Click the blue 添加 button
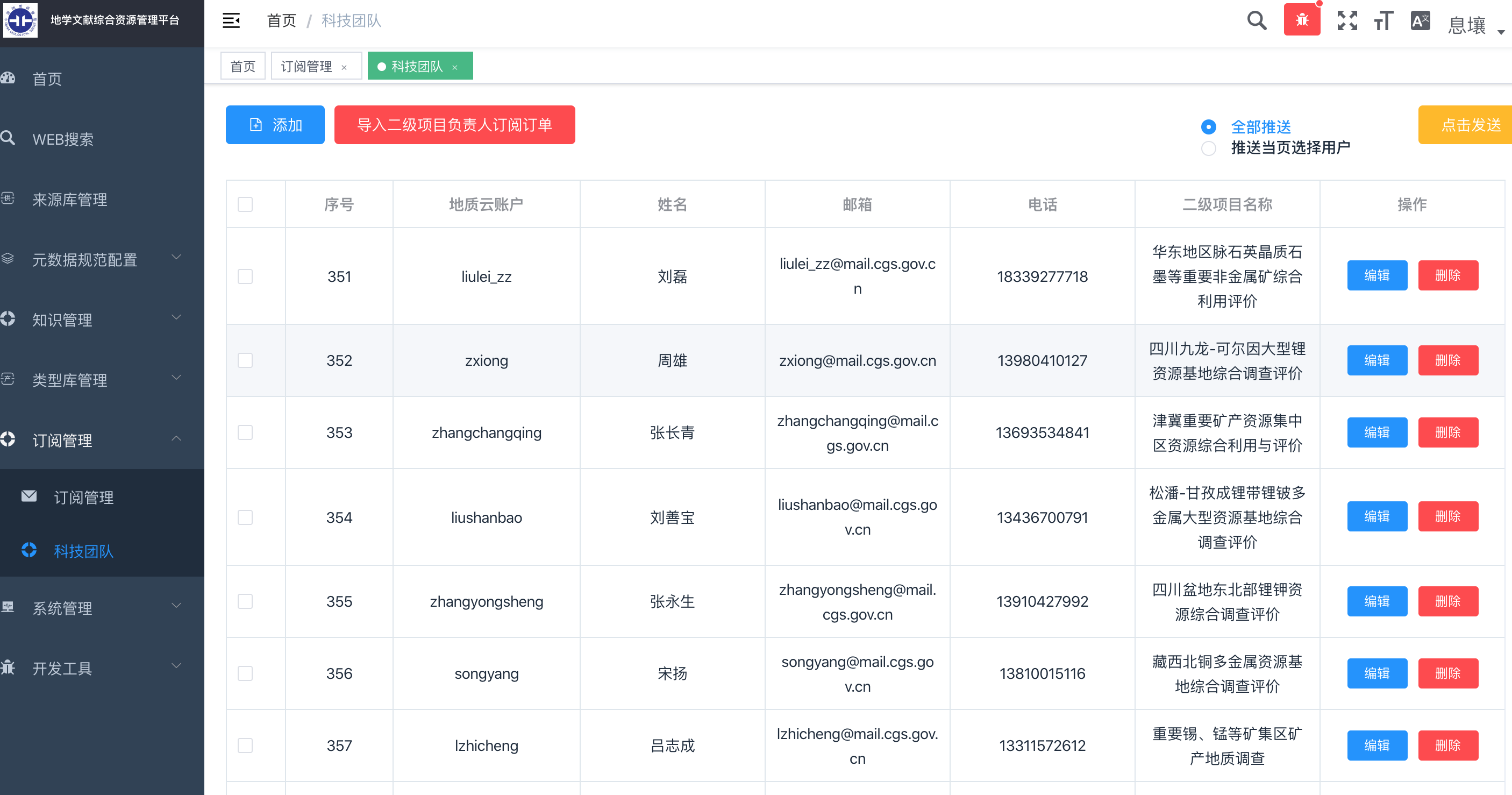 pyautogui.click(x=275, y=124)
